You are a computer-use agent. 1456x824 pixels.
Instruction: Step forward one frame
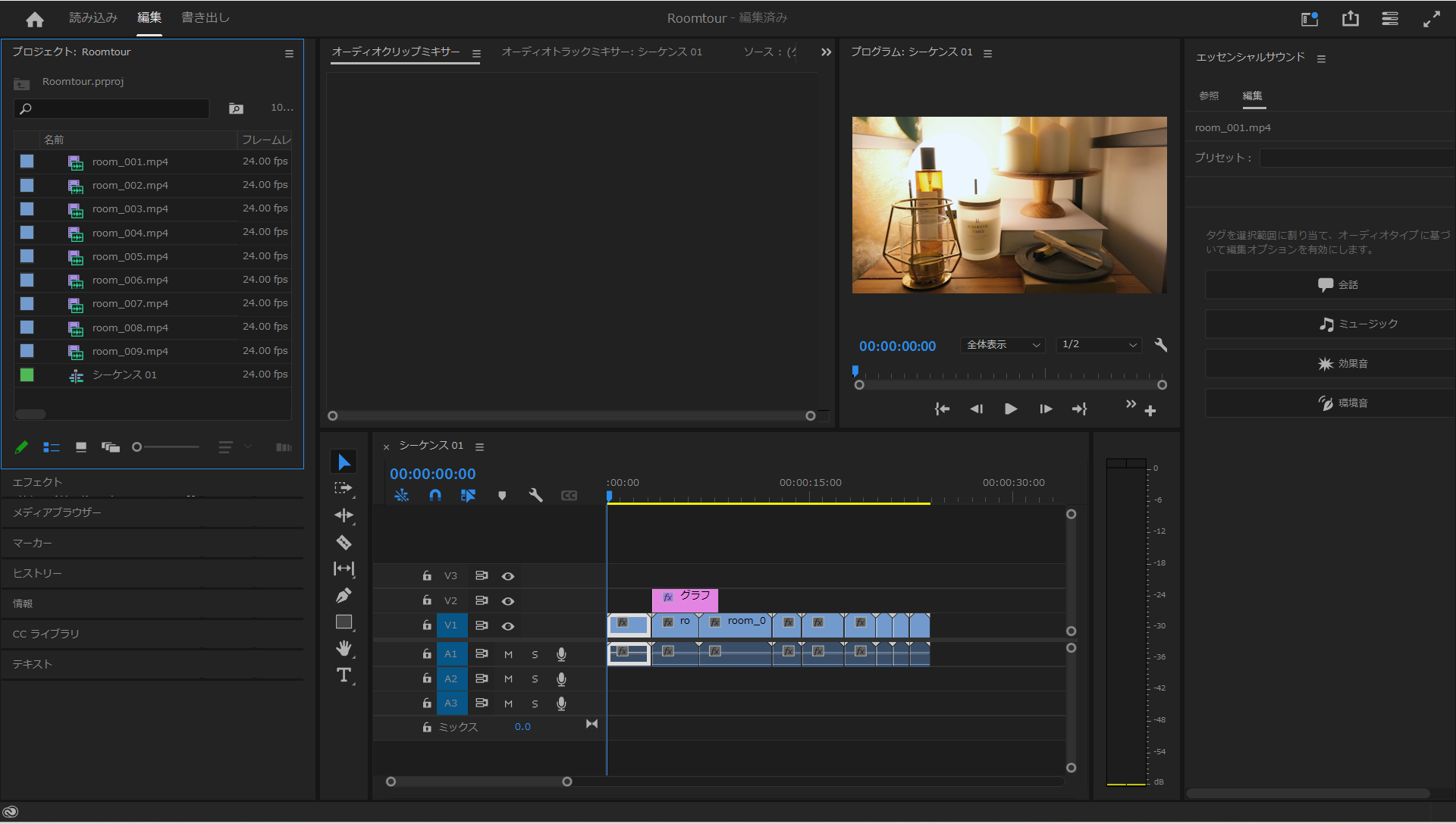point(1046,409)
